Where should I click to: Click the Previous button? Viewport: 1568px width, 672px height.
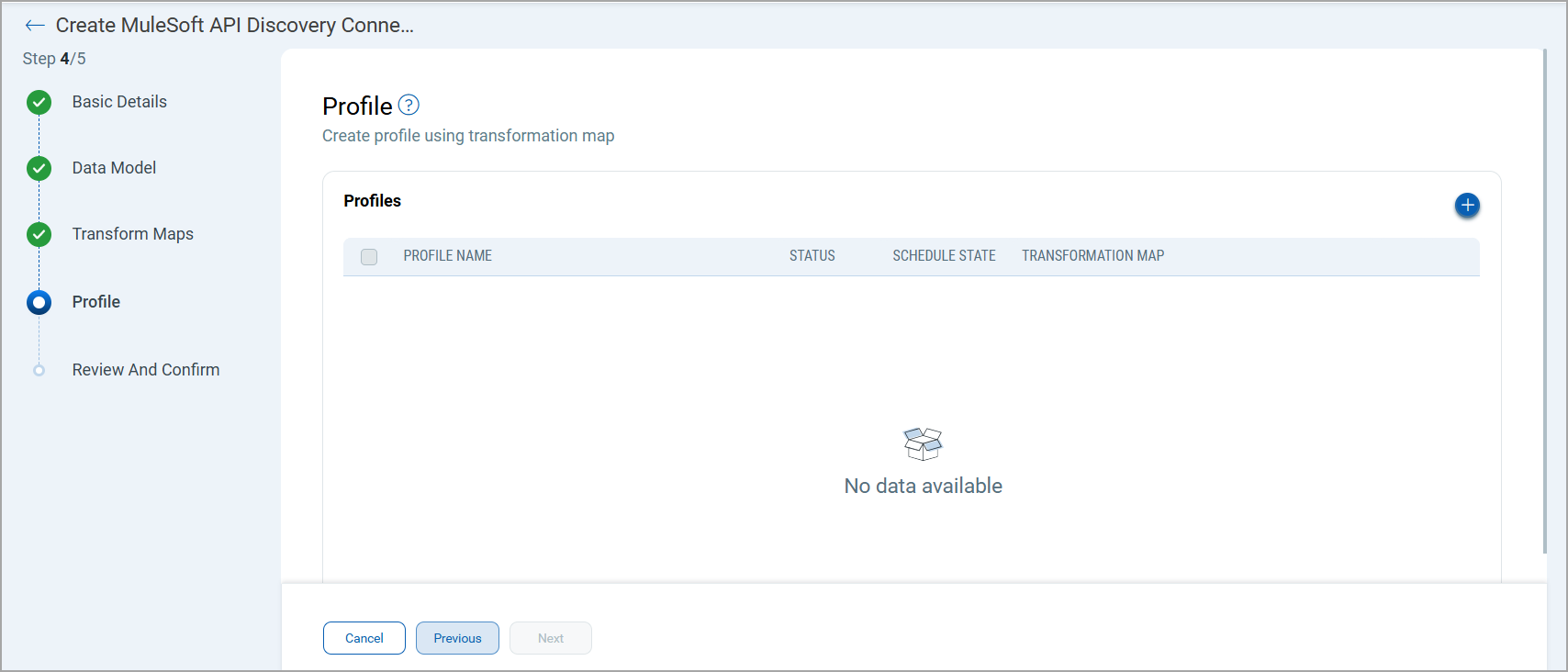point(457,638)
